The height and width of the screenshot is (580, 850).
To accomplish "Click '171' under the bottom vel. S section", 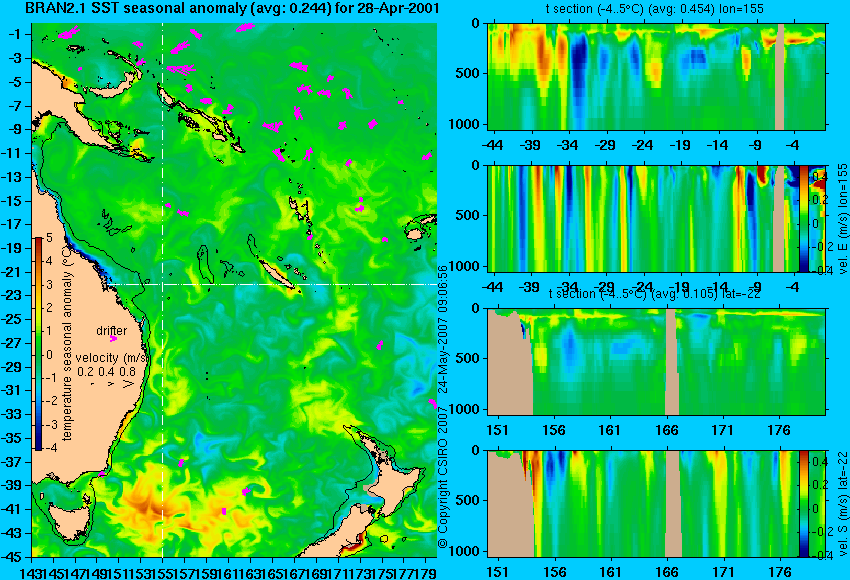I will (x=723, y=572).
